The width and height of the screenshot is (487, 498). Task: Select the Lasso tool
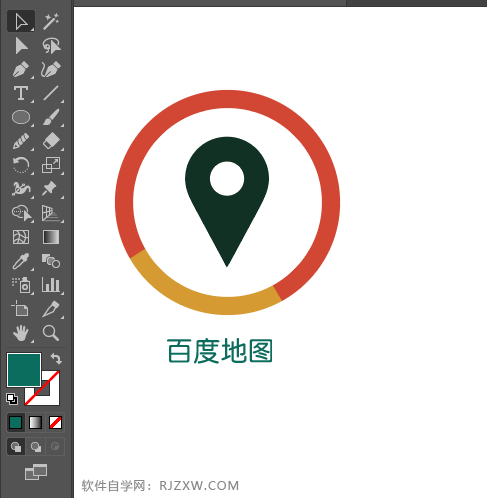tap(51, 46)
